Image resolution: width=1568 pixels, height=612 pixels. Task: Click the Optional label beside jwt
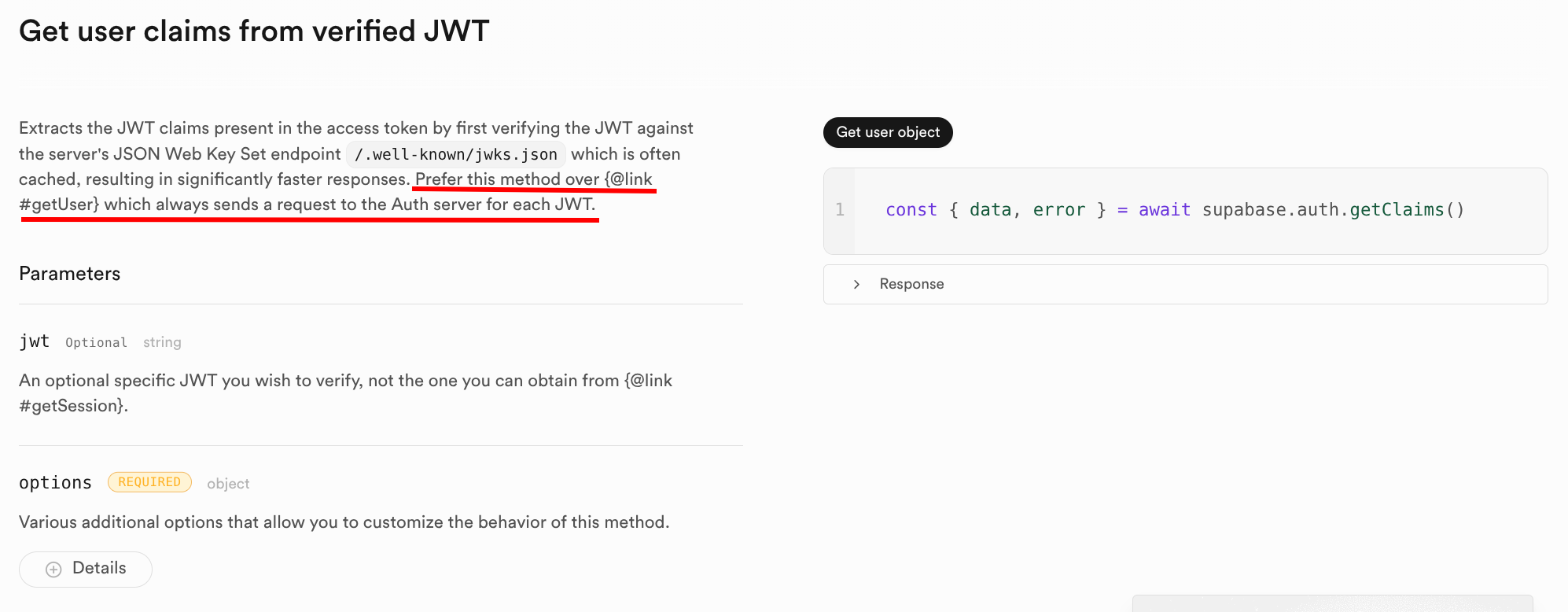[x=96, y=342]
